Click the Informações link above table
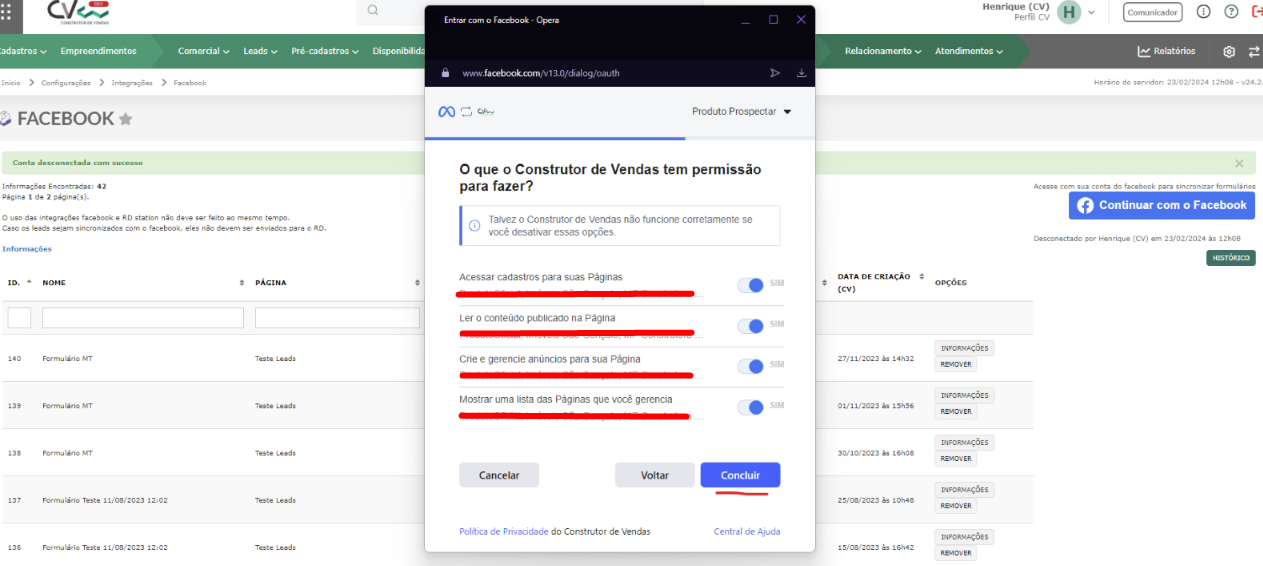Screen dimensions: 1263x566 pos(27,249)
